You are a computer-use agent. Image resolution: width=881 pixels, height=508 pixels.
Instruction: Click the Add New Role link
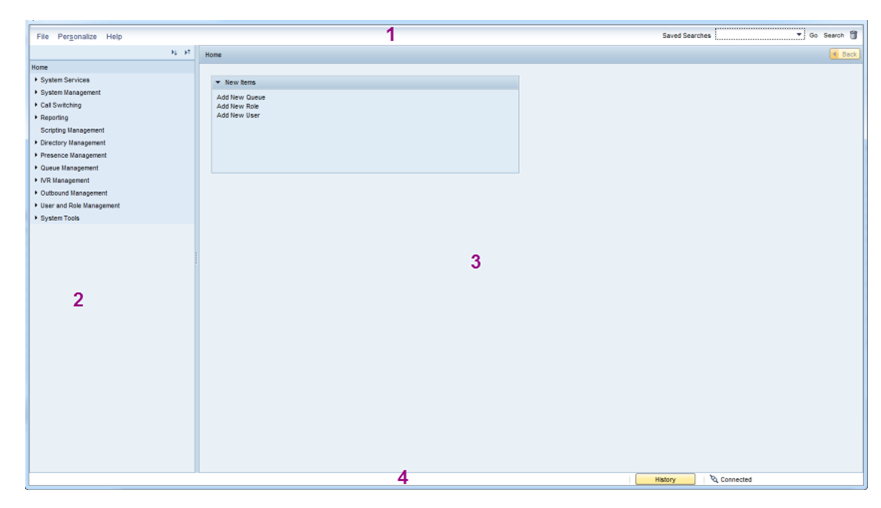pyautogui.click(x=238, y=106)
